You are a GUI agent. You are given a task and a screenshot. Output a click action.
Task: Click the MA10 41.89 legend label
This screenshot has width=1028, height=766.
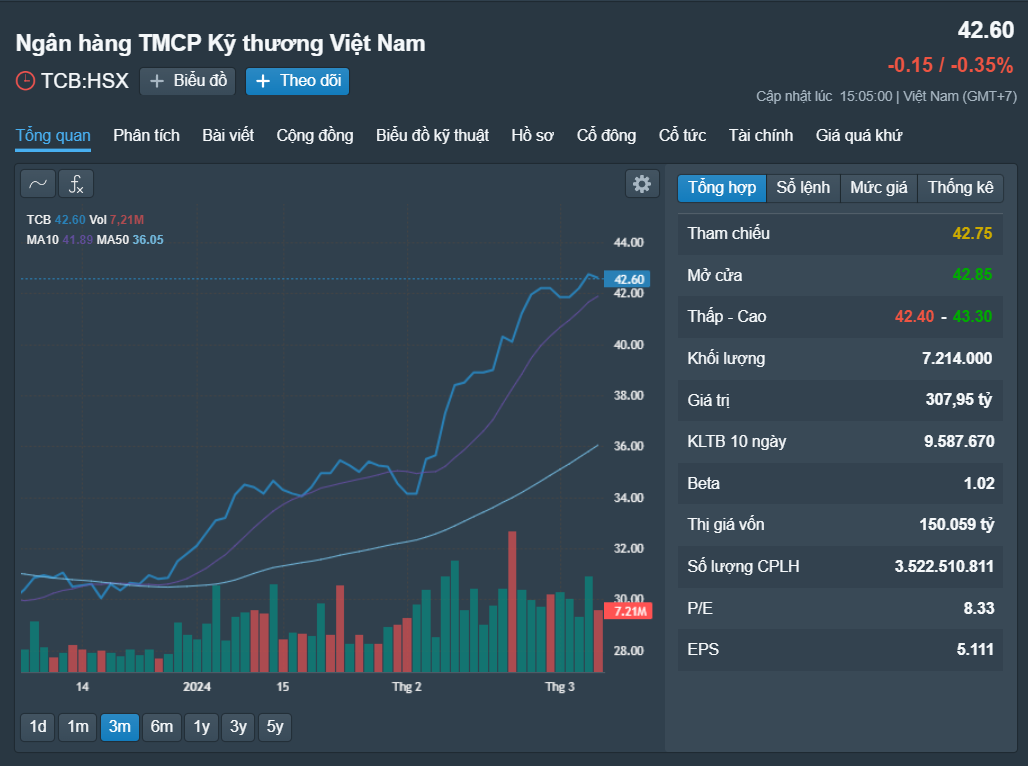click(60, 240)
